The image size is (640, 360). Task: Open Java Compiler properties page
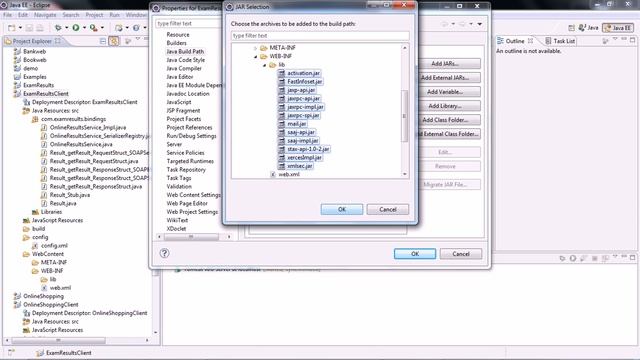coord(184,68)
